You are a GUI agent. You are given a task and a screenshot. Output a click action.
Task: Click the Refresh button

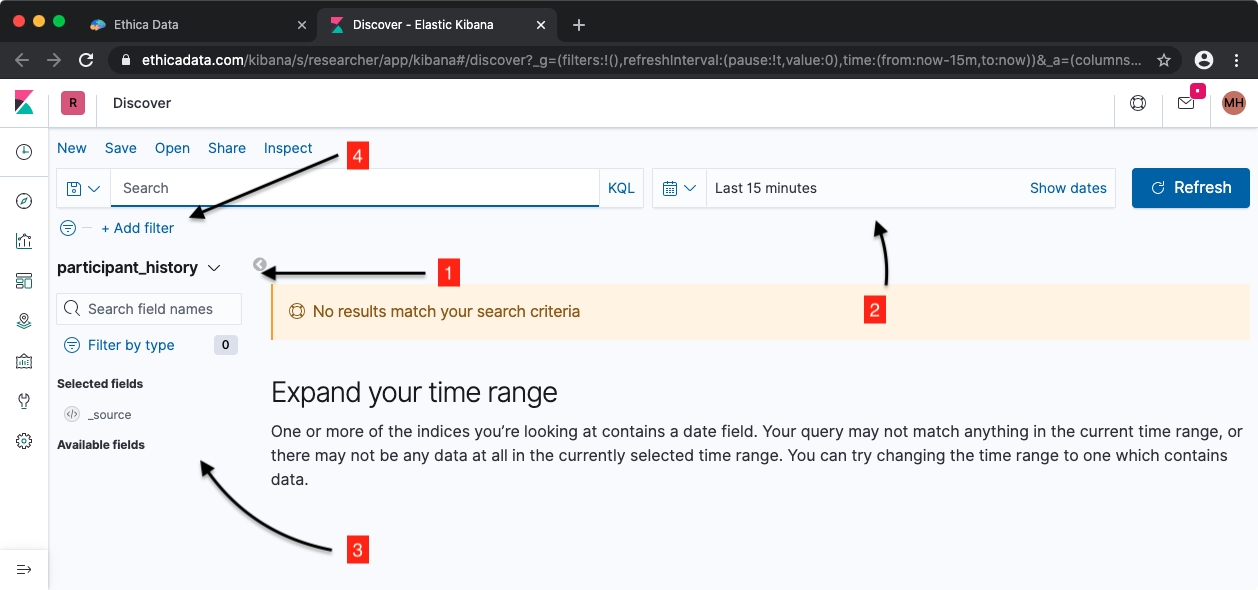tap(1190, 188)
